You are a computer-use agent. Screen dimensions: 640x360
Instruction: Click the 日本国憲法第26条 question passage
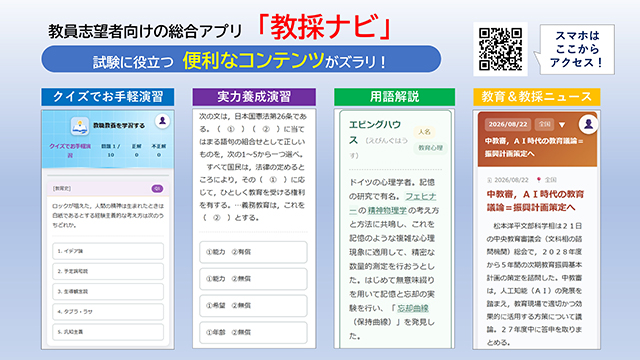point(253,167)
